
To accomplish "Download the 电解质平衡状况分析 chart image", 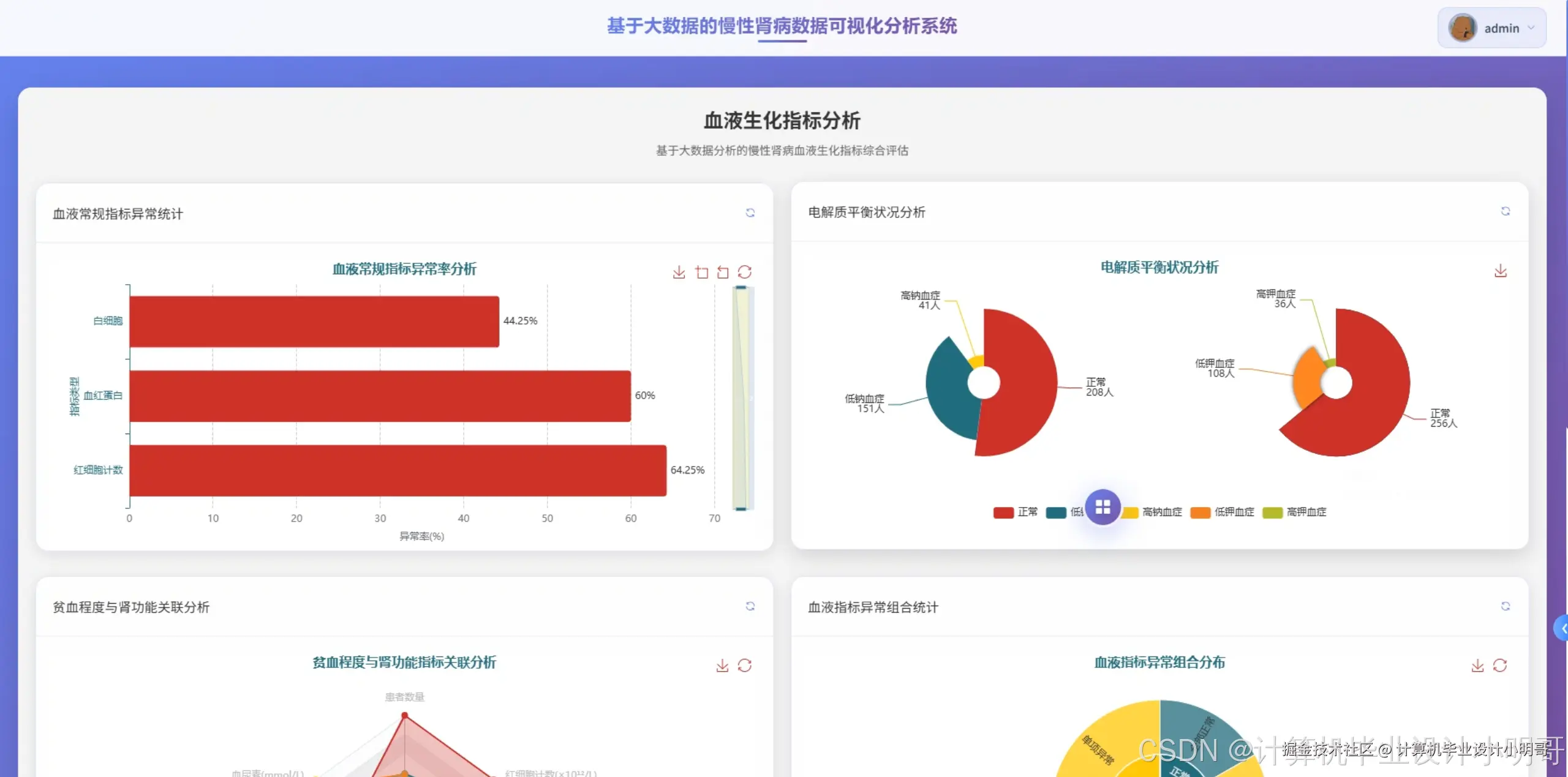I will click(x=1501, y=270).
